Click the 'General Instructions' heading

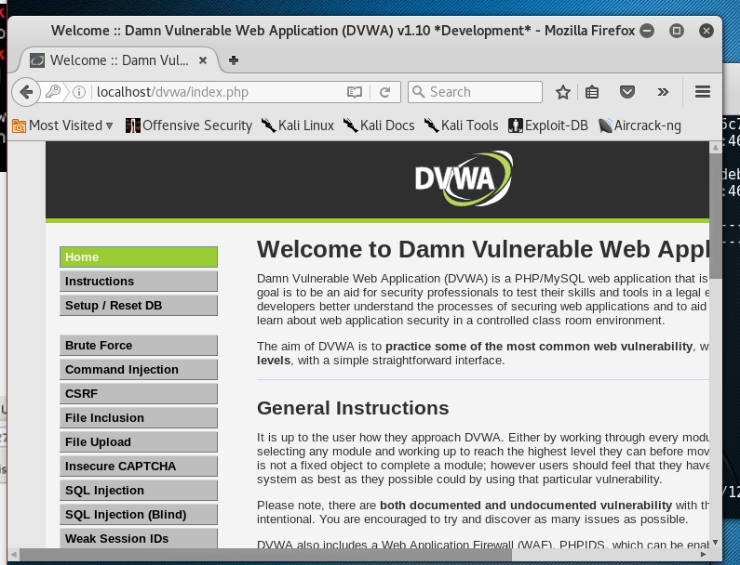point(353,408)
